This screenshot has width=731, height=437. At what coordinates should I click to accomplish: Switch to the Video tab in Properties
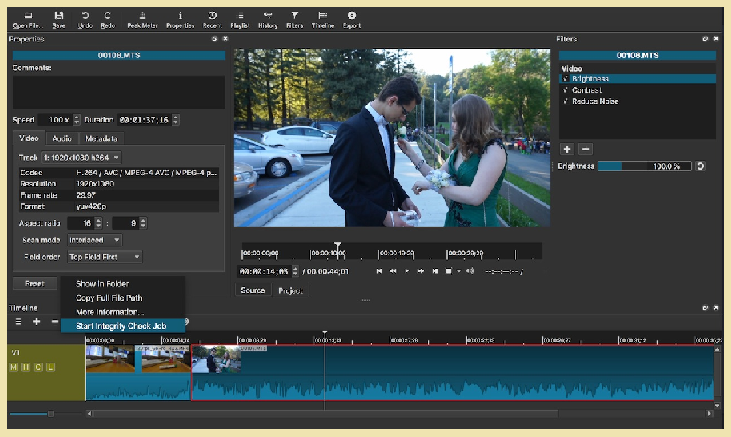point(28,138)
